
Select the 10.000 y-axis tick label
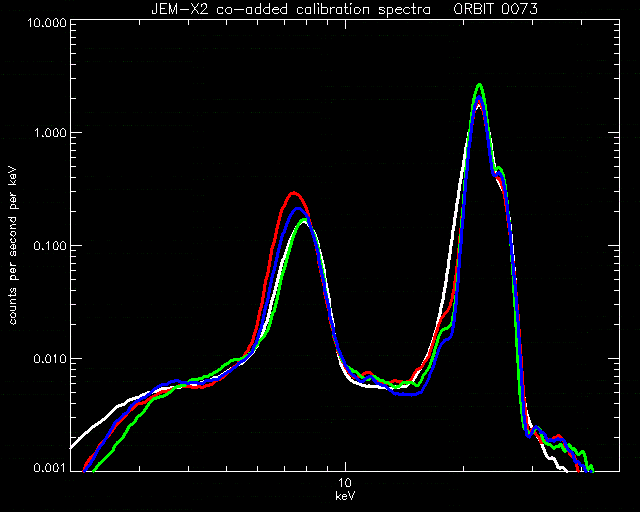click(x=46, y=22)
